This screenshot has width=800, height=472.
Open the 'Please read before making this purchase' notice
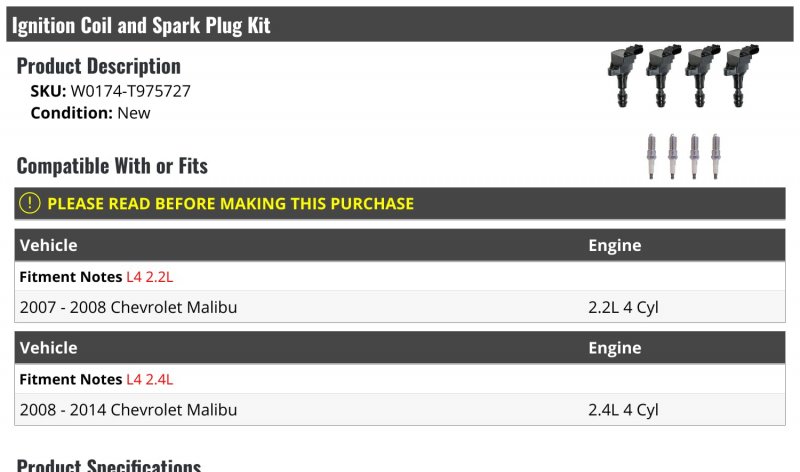click(230, 204)
